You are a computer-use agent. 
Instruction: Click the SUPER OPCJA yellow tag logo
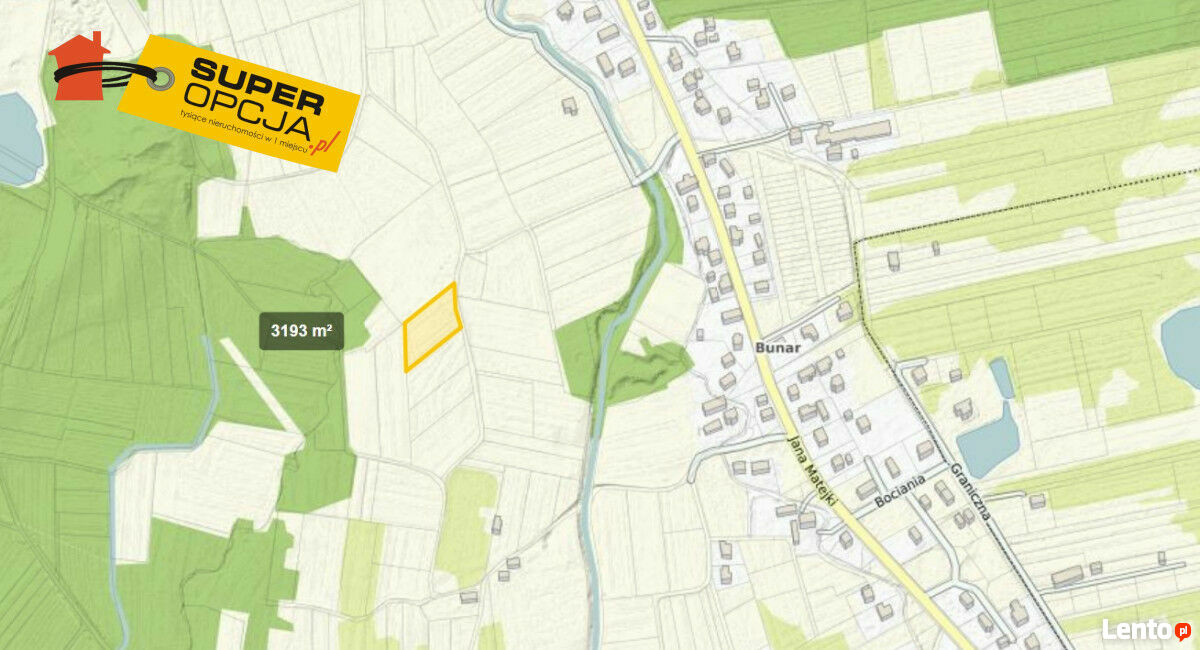(239, 103)
